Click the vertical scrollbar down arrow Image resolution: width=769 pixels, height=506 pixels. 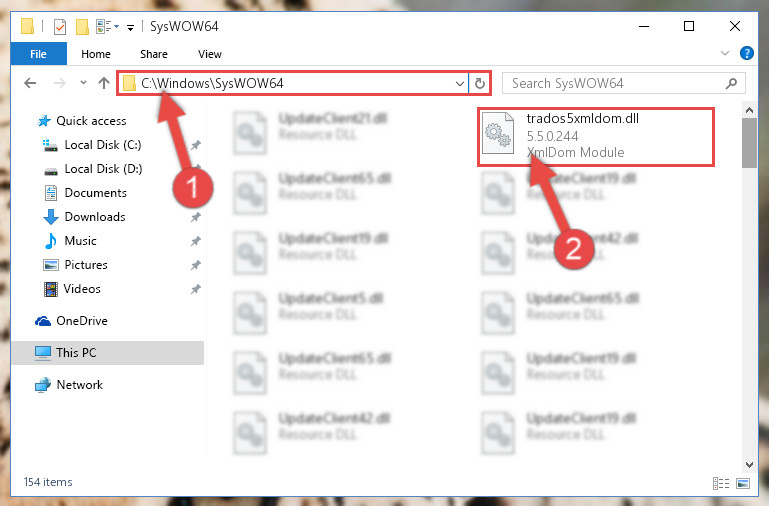(749, 464)
